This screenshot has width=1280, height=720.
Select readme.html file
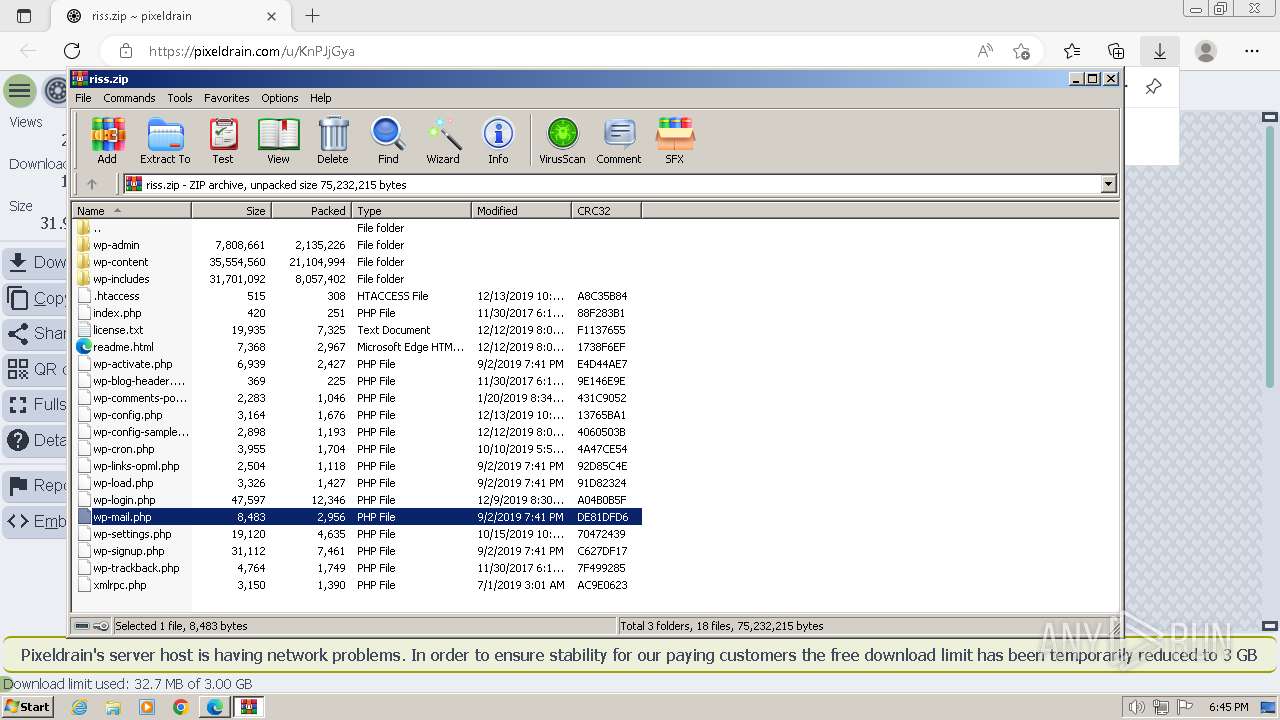[123, 347]
